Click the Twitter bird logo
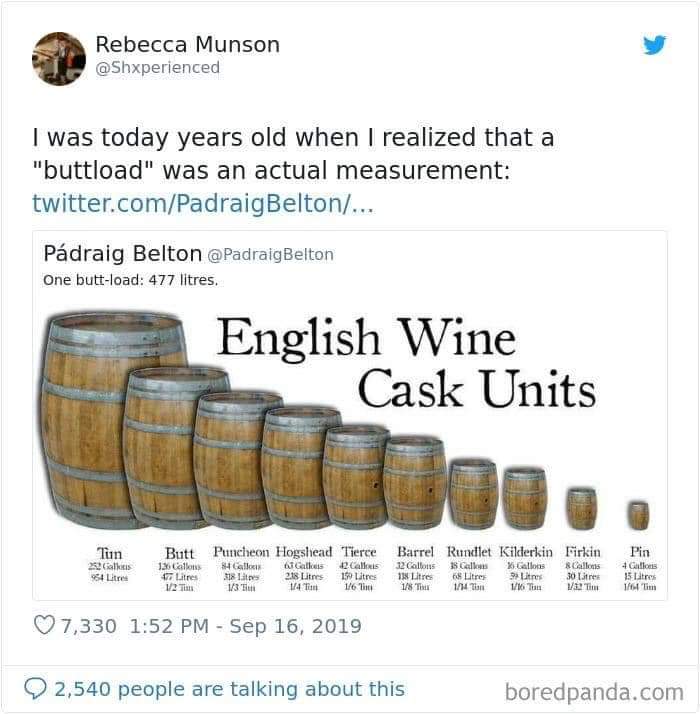 pyautogui.click(x=654, y=45)
